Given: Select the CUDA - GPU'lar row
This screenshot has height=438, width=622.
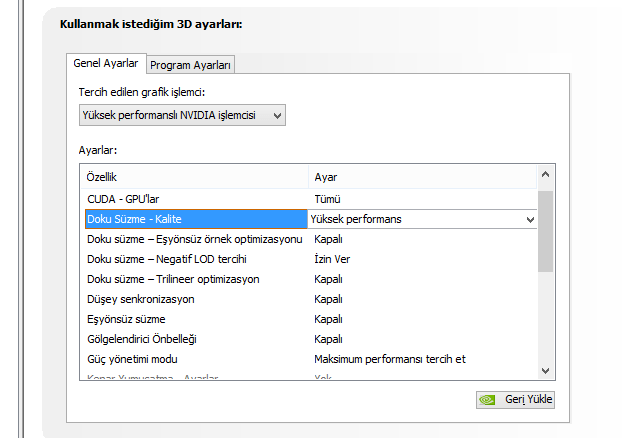Looking at the screenshot, I should coord(308,199).
